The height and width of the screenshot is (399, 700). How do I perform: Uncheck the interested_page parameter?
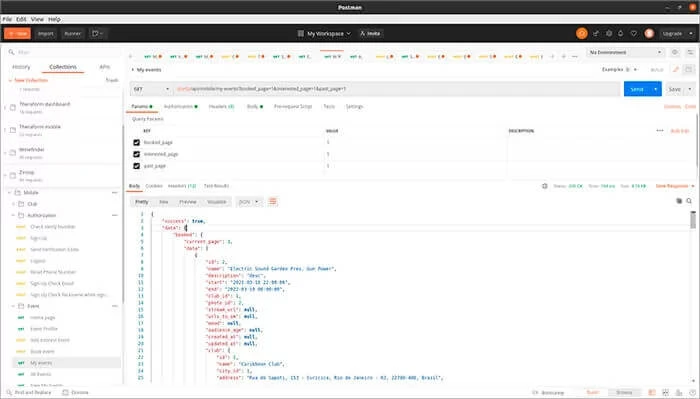coord(137,154)
